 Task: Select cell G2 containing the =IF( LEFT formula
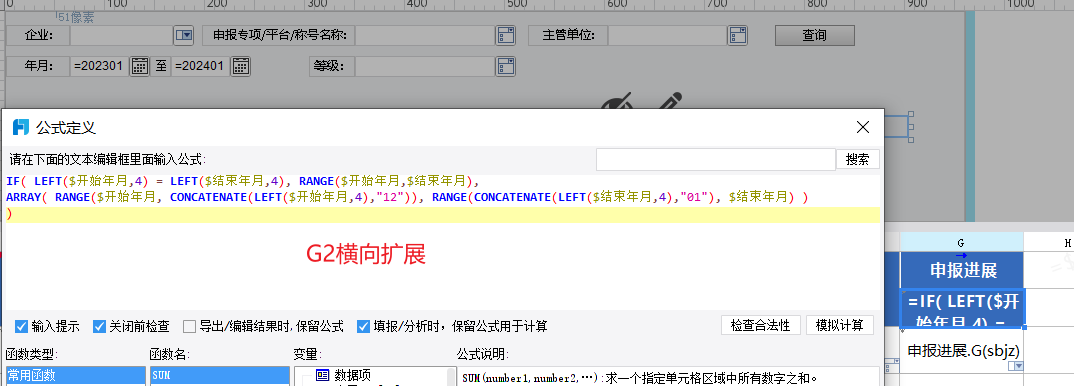pyautogui.click(x=962, y=308)
